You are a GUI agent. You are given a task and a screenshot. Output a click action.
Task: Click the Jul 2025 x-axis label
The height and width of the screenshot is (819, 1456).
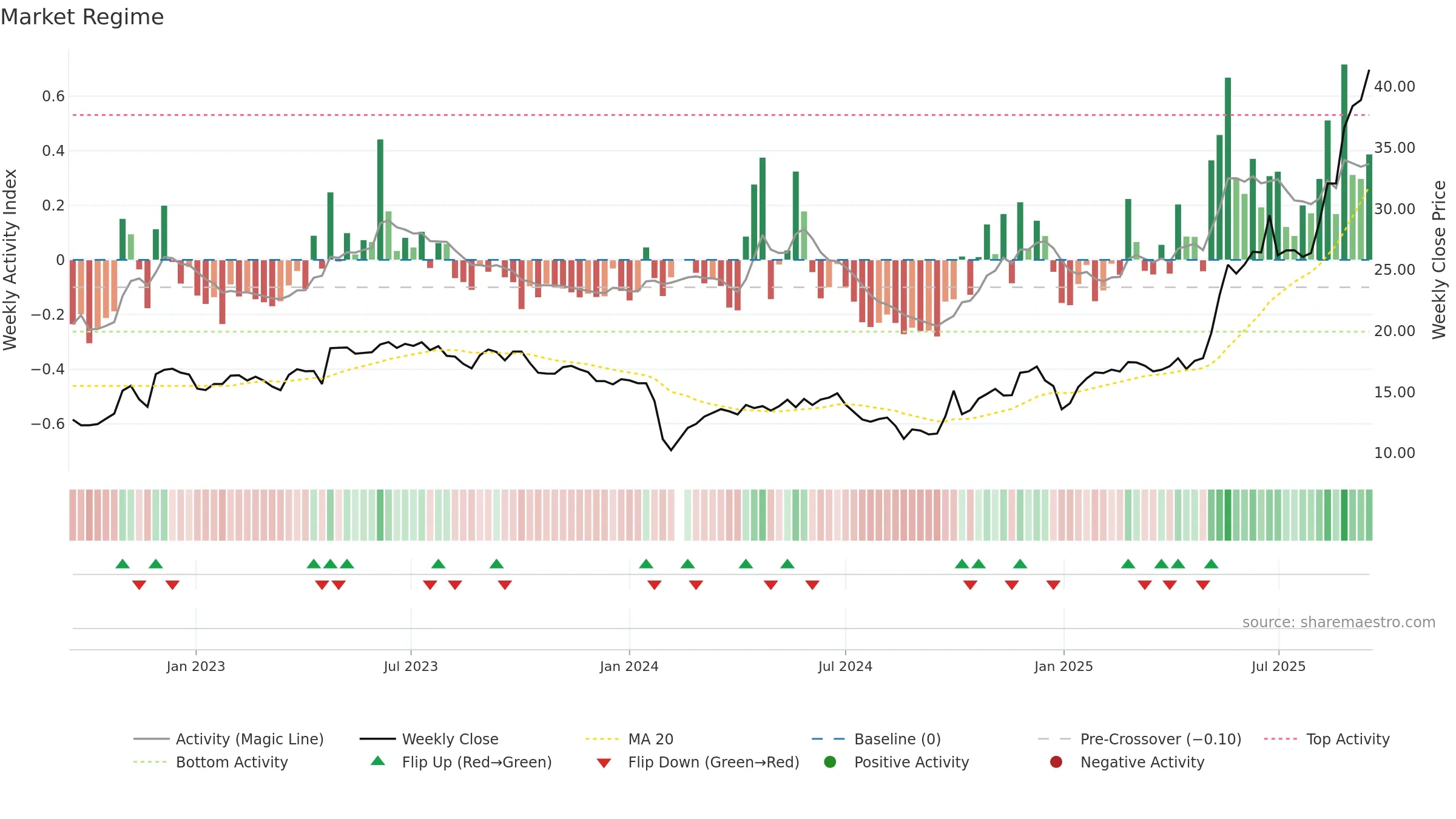(1278, 666)
